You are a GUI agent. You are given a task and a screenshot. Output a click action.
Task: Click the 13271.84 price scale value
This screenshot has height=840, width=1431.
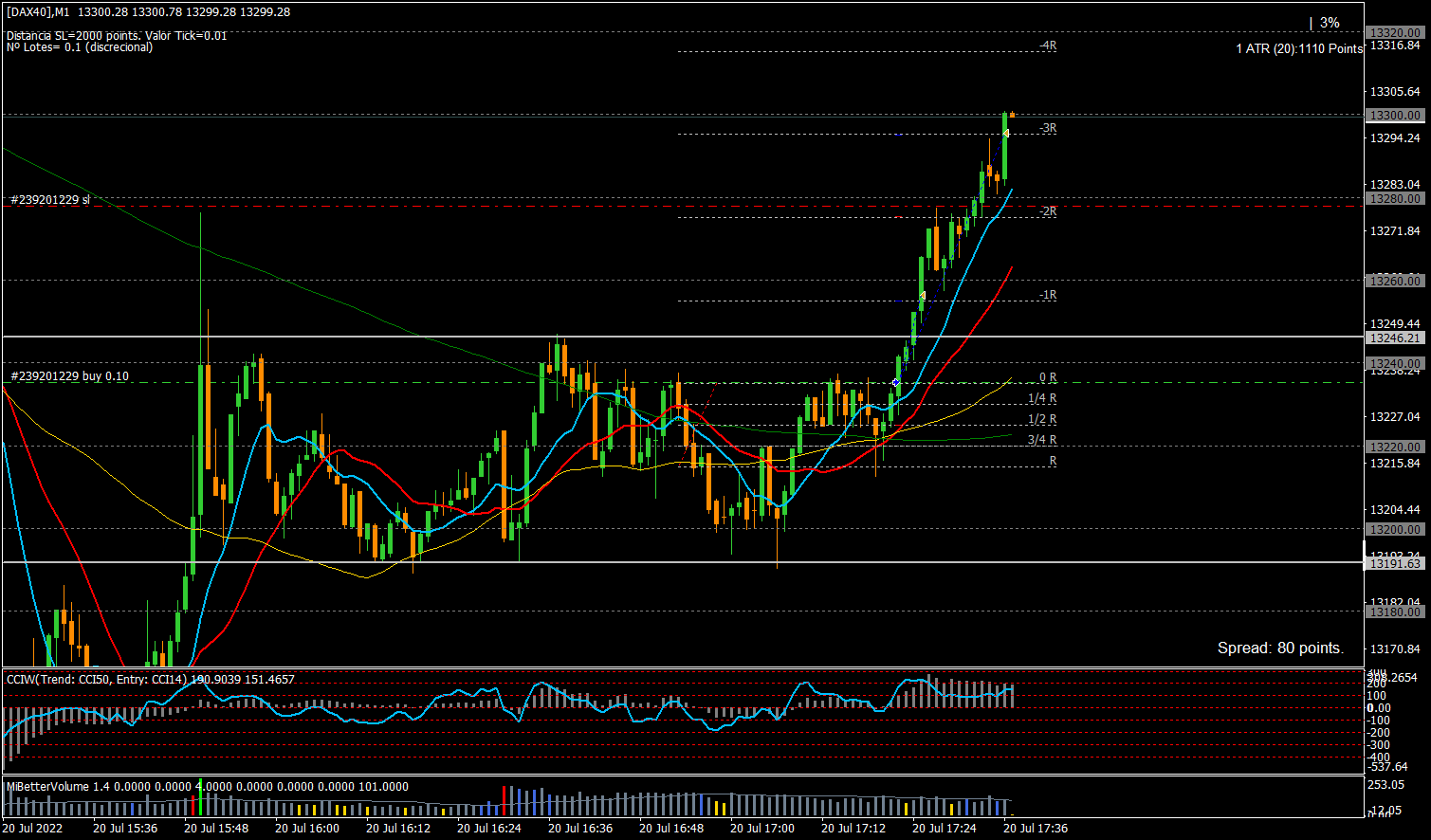coord(1395,231)
